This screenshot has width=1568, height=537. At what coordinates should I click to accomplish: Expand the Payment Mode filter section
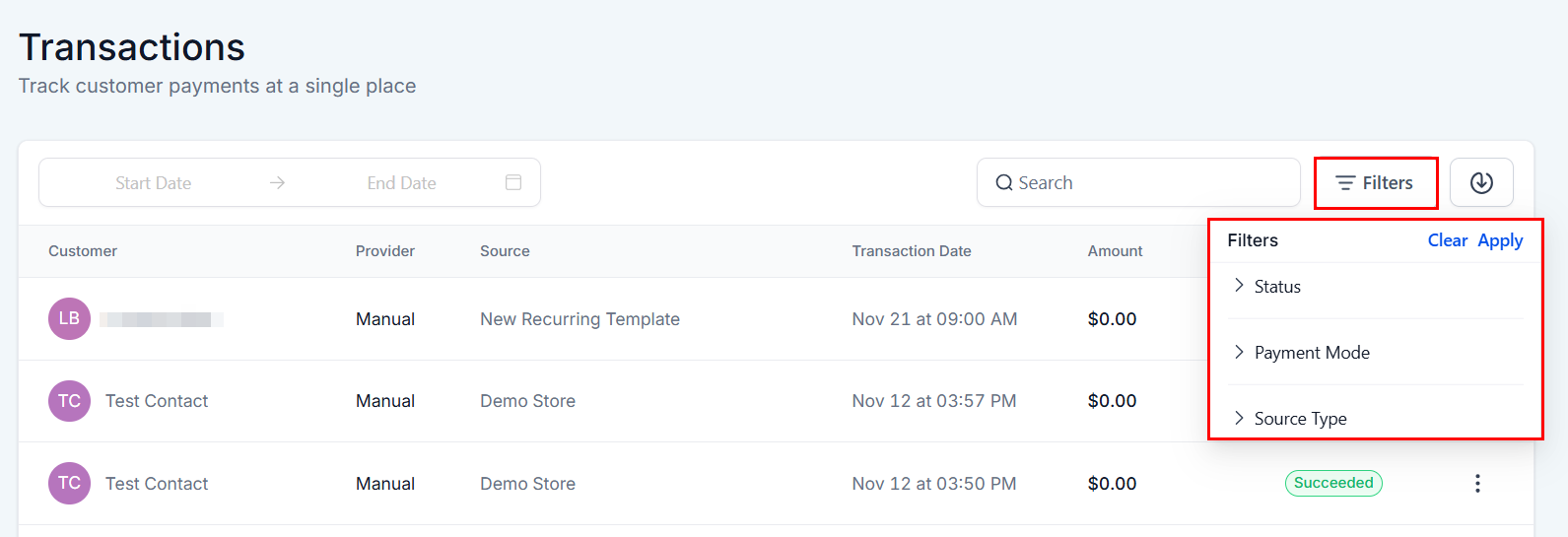tap(1311, 353)
